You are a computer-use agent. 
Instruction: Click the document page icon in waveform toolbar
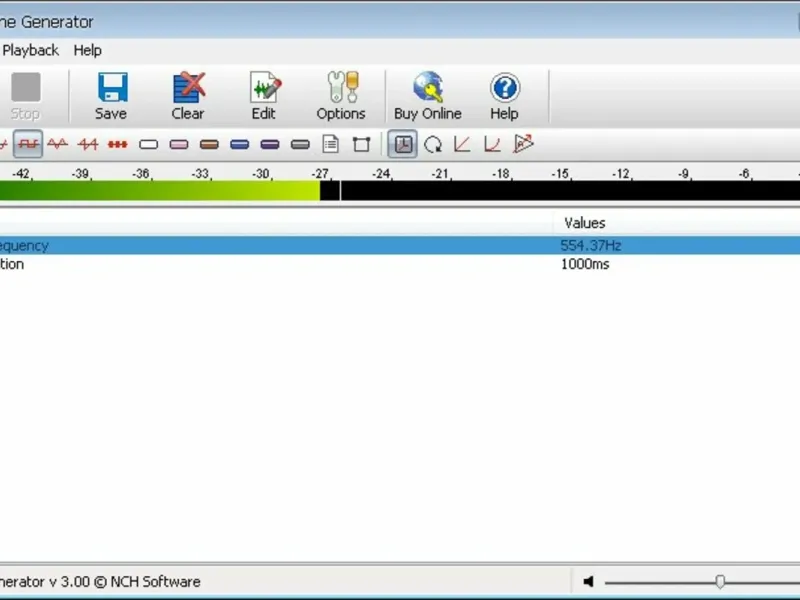coord(331,144)
